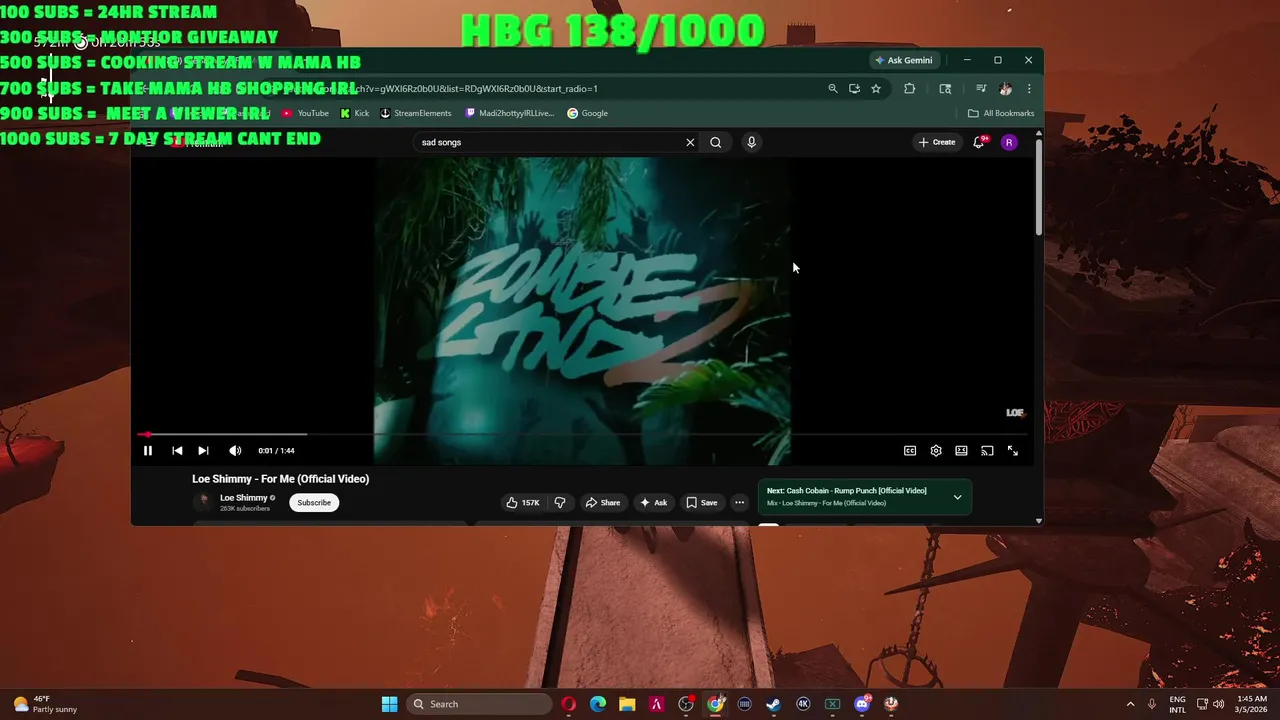Skip to the next video in the player
Viewport: 1280px width, 720px height.
tap(203, 451)
